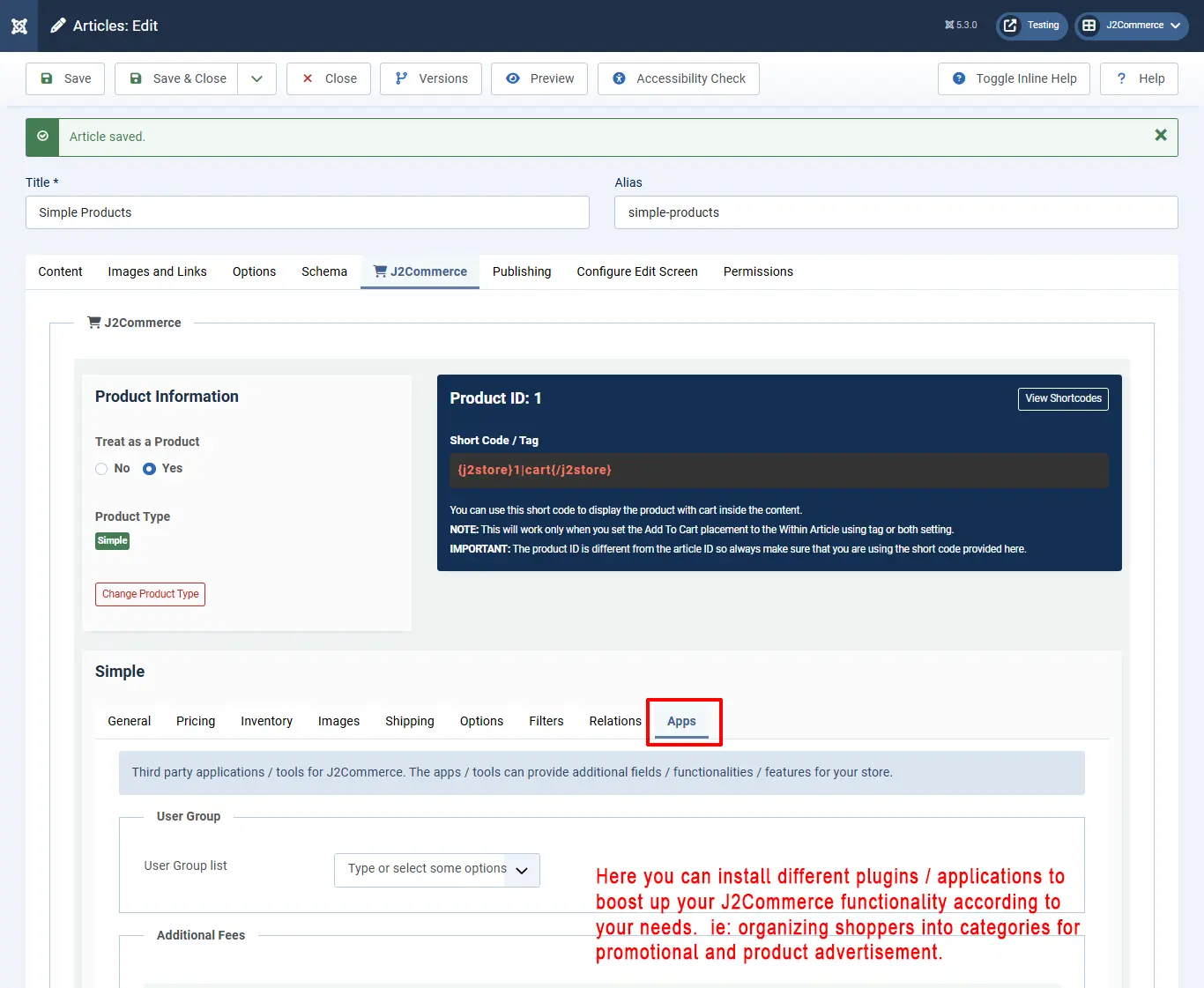
Task: Open the product Images tab
Action: click(x=338, y=721)
